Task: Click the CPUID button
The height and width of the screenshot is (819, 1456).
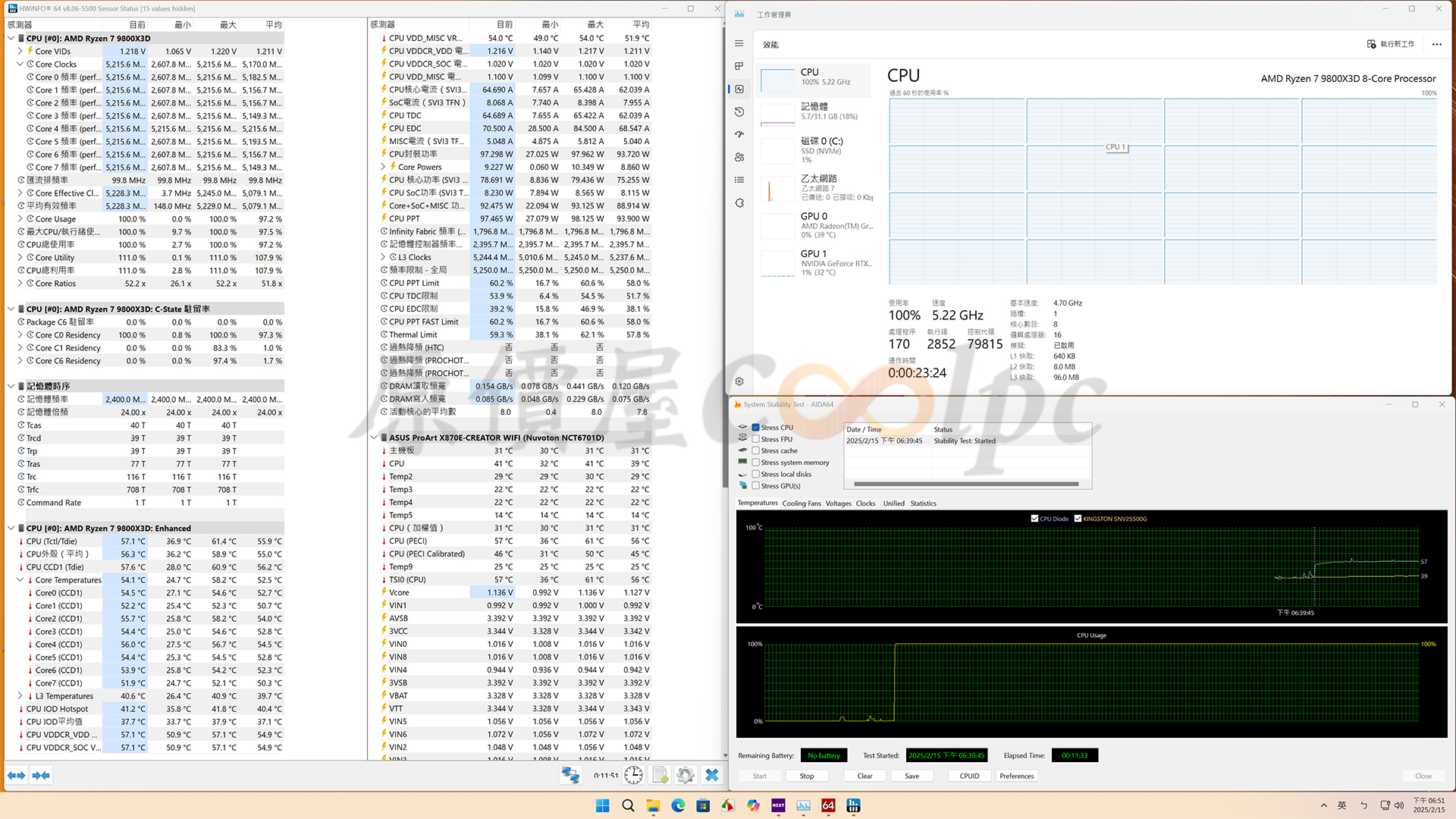Action: click(969, 776)
